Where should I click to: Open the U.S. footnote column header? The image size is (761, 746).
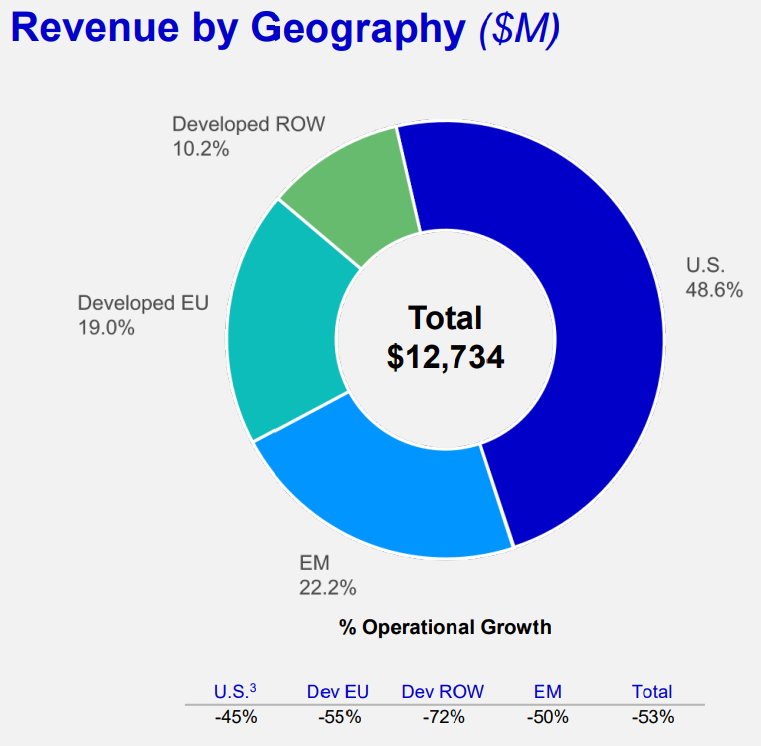pos(236,691)
